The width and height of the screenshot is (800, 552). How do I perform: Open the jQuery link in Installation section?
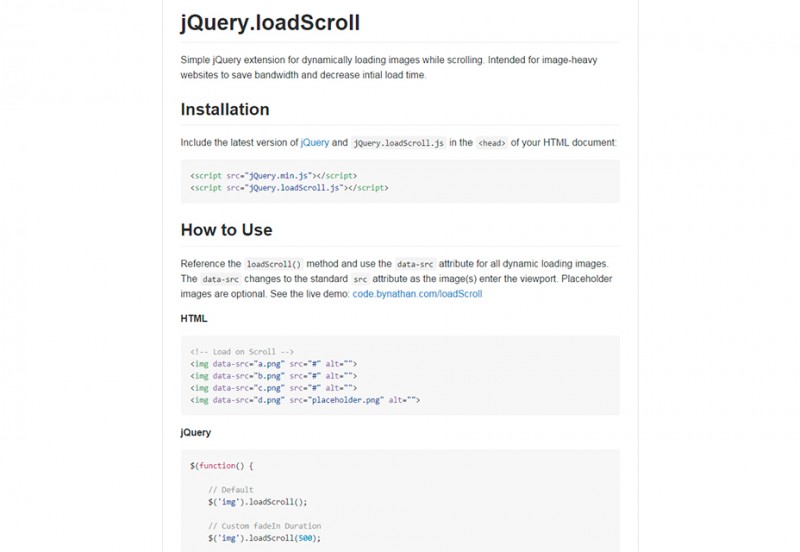click(314, 143)
